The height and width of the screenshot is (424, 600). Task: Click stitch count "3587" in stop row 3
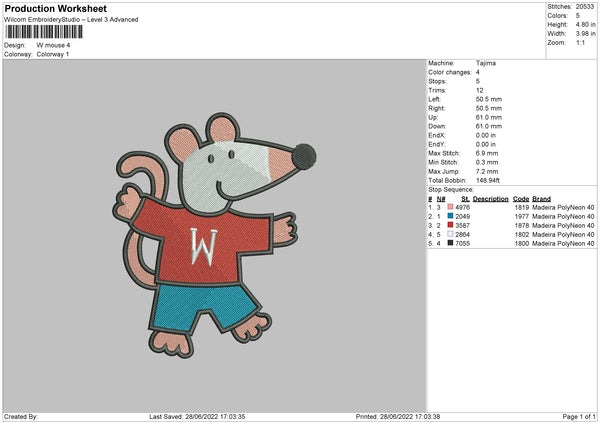click(462, 225)
